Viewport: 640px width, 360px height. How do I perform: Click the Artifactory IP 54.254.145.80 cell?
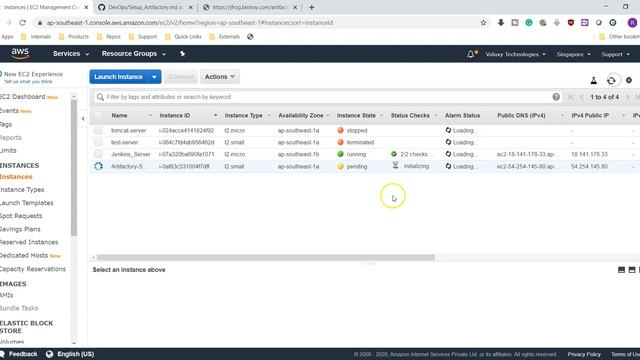(x=589, y=167)
